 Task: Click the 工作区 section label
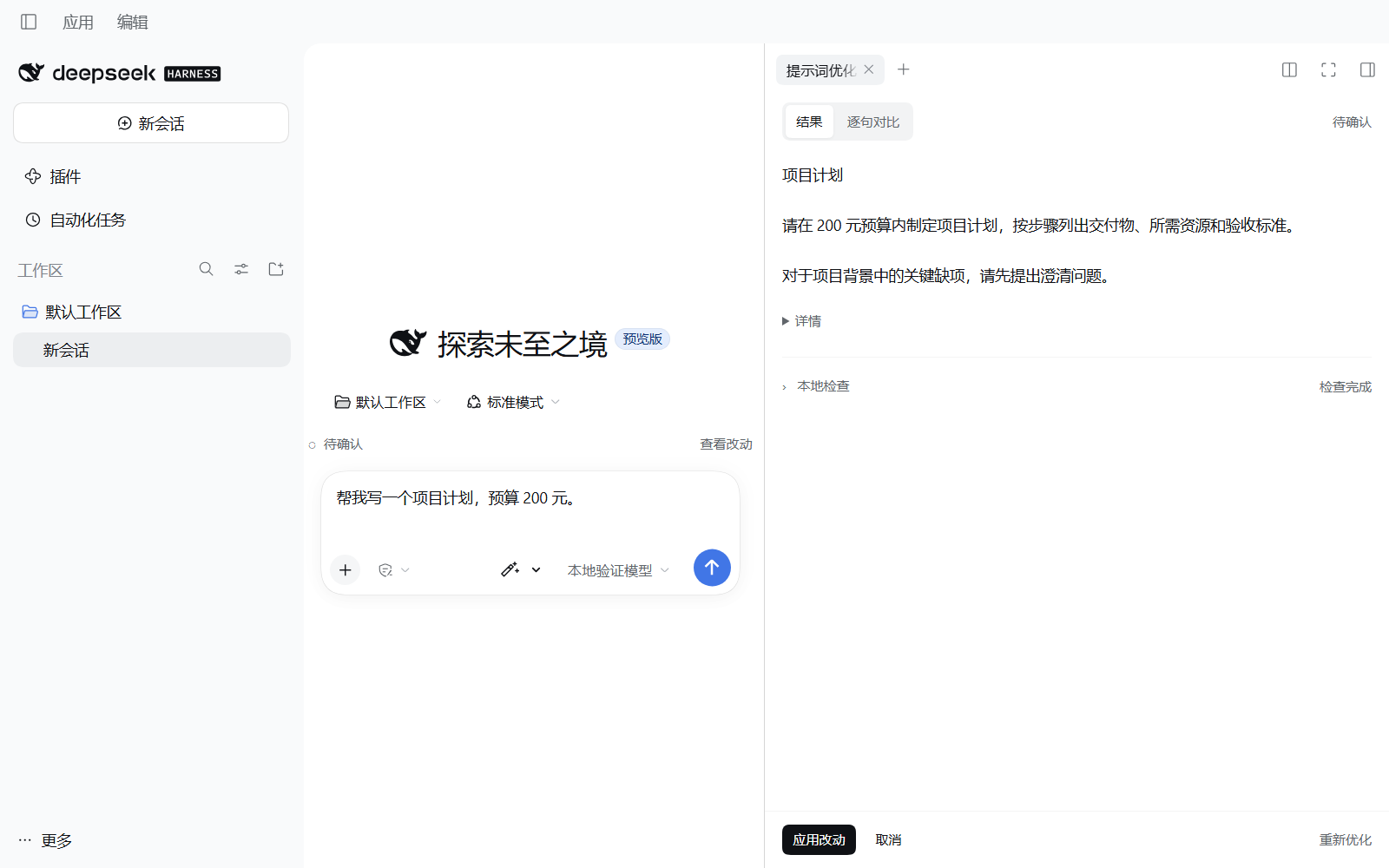[x=40, y=270]
